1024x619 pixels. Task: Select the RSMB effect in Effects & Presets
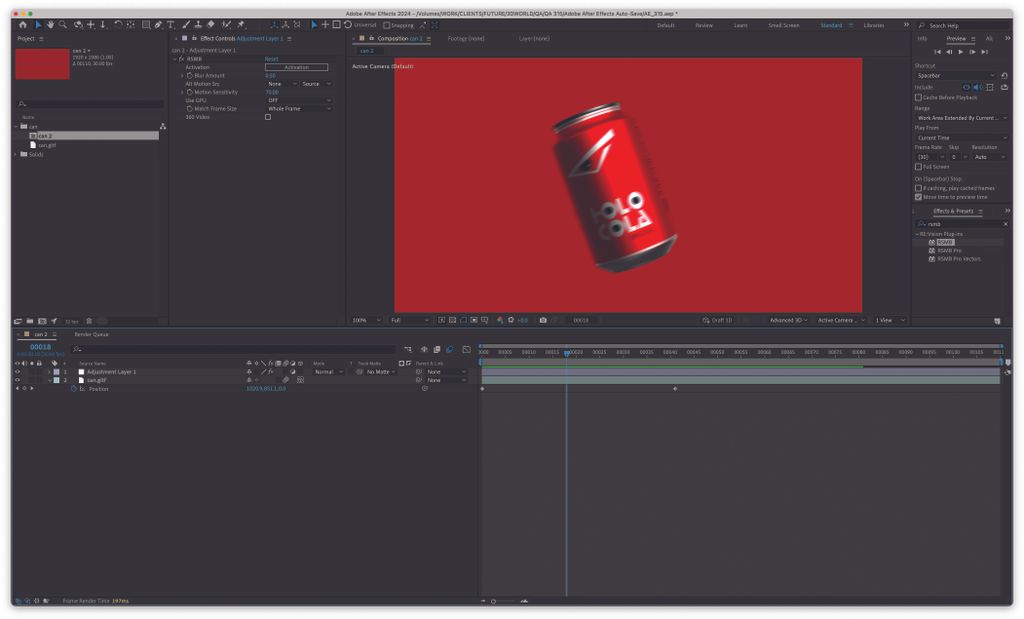pos(945,243)
